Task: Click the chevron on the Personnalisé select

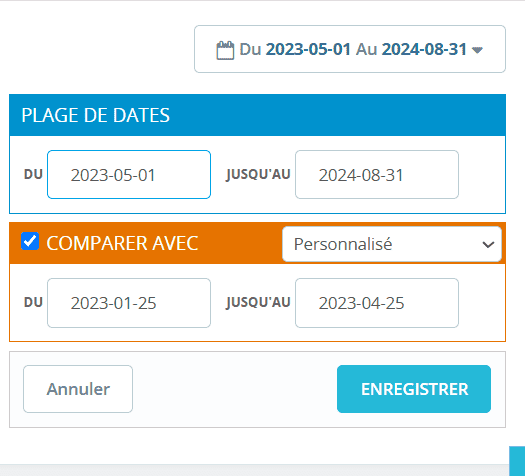Action: [x=488, y=245]
